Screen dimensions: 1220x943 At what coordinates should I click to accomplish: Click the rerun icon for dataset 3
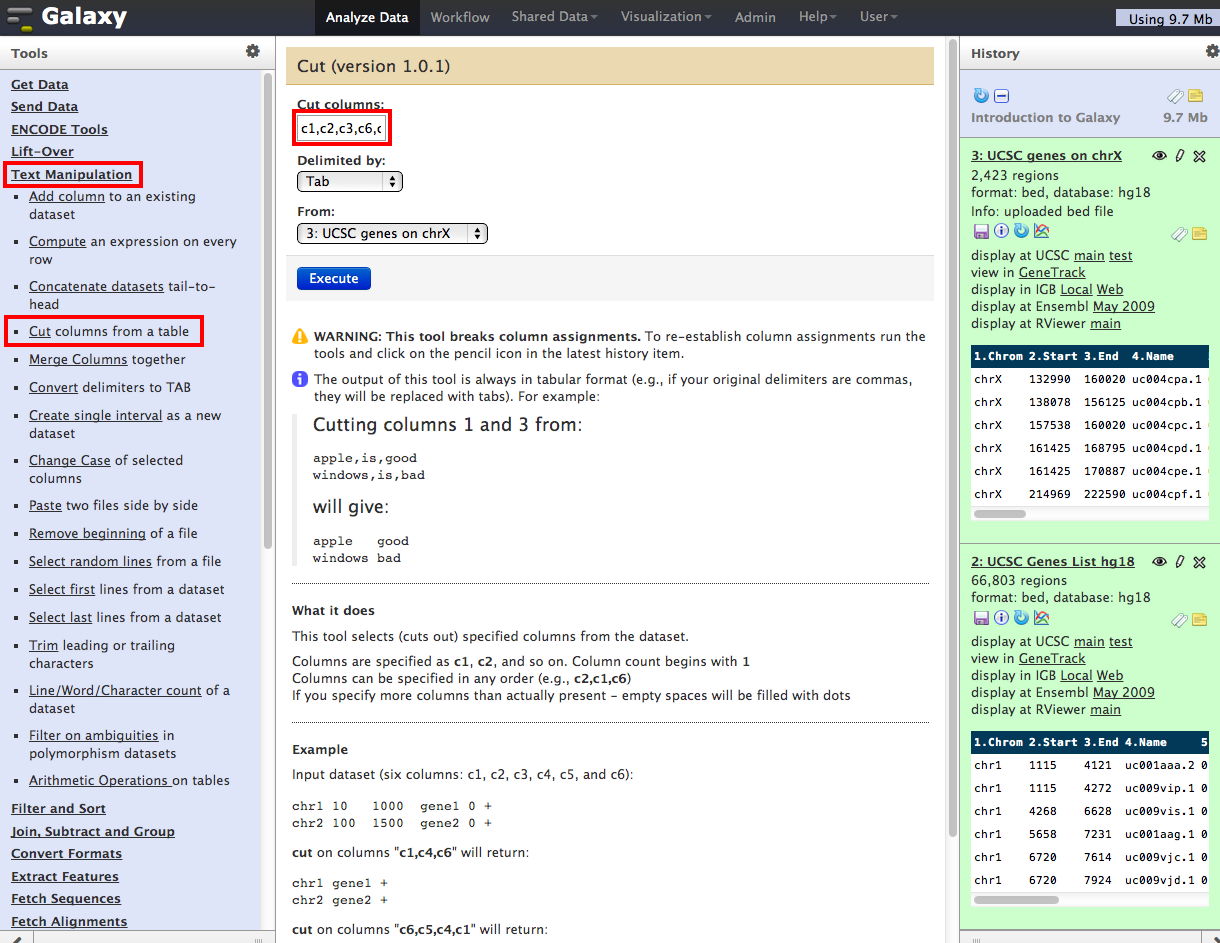(1020, 231)
